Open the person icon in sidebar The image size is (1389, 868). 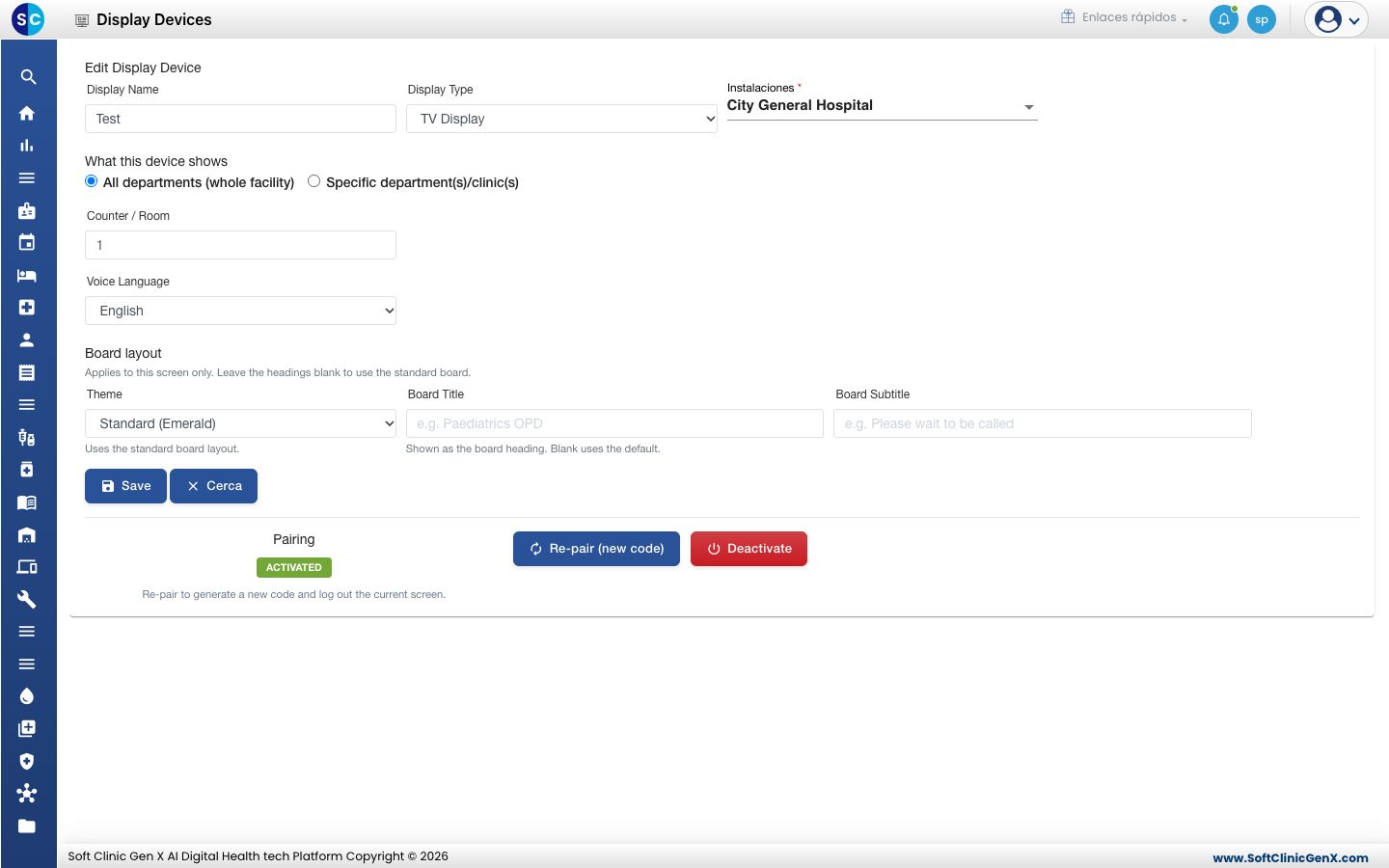click(x=27, y=339)
